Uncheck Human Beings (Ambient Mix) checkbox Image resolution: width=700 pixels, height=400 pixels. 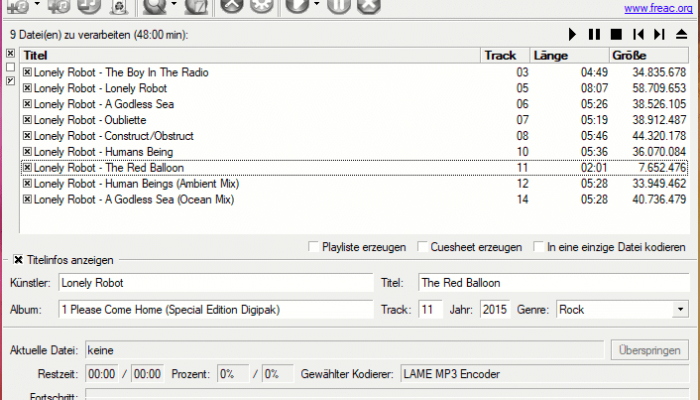(27, 183)
